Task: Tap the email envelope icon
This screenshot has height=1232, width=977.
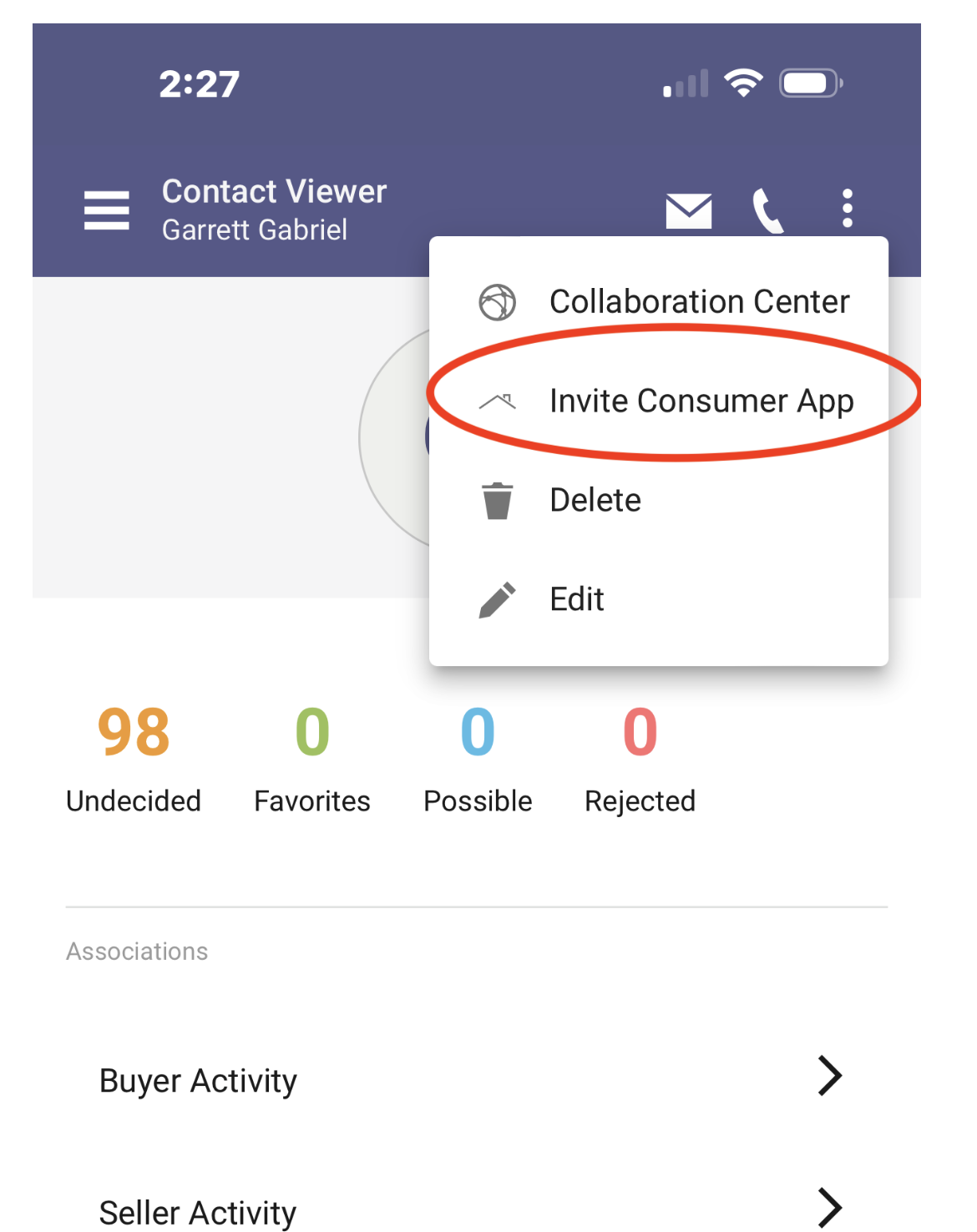Action: 688,210
